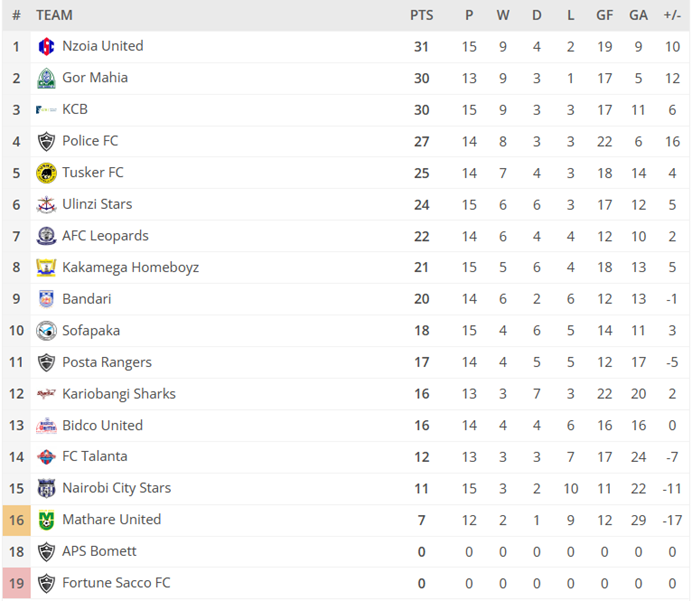Image resolution: width=692 pixels, height=601 pixels.
Task: Click the Mathare United green crest
Action: pyautogui.click(x=46, y=520)
